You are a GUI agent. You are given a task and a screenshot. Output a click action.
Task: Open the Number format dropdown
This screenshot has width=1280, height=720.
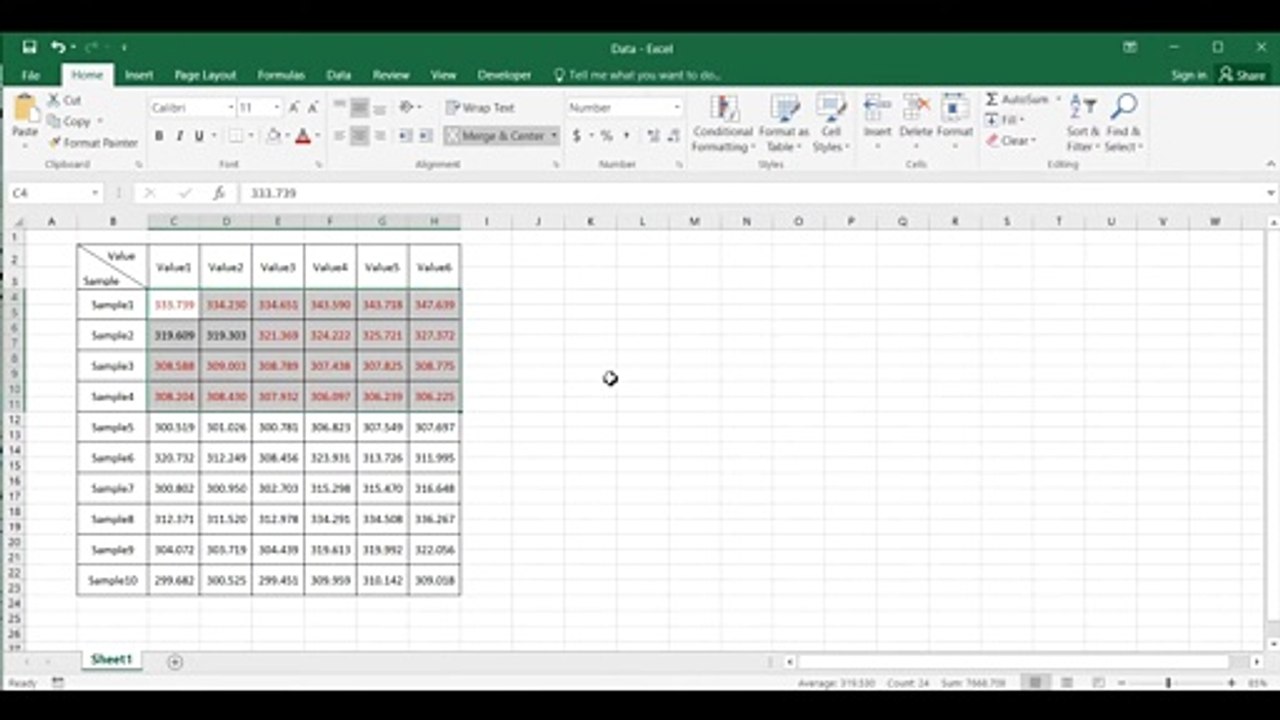(x=677, y=107)
